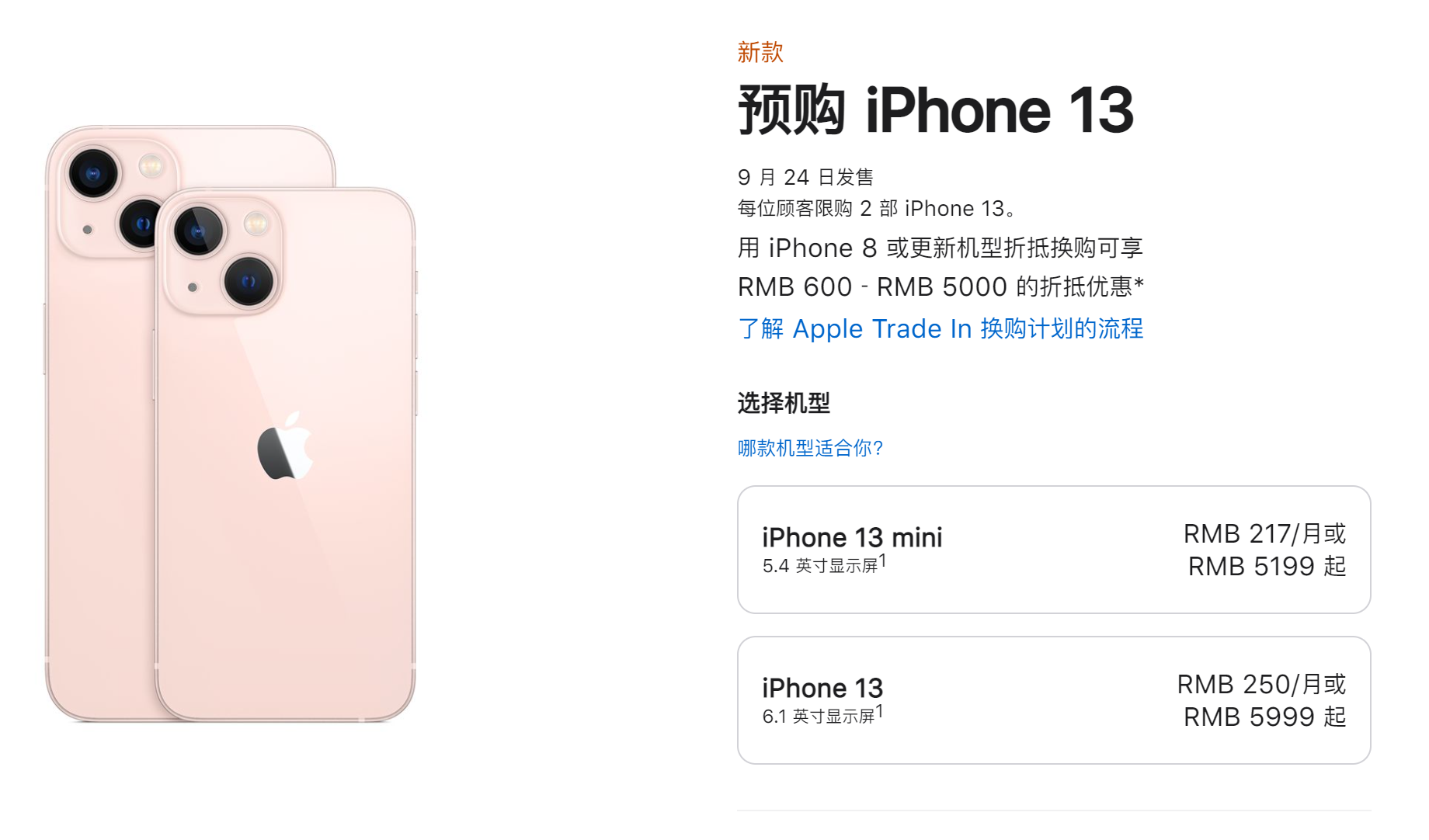Viewport: 1429px width, 840px height.
Task: Click the RMB 5199 起 price text
Action: [1267, 567]
